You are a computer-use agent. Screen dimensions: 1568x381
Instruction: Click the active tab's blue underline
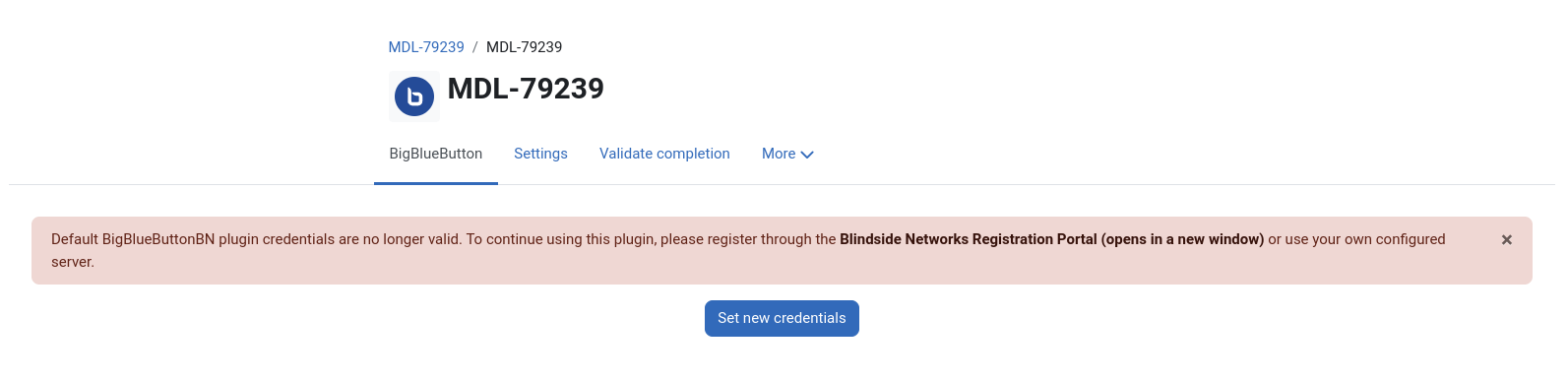[436, 183]
